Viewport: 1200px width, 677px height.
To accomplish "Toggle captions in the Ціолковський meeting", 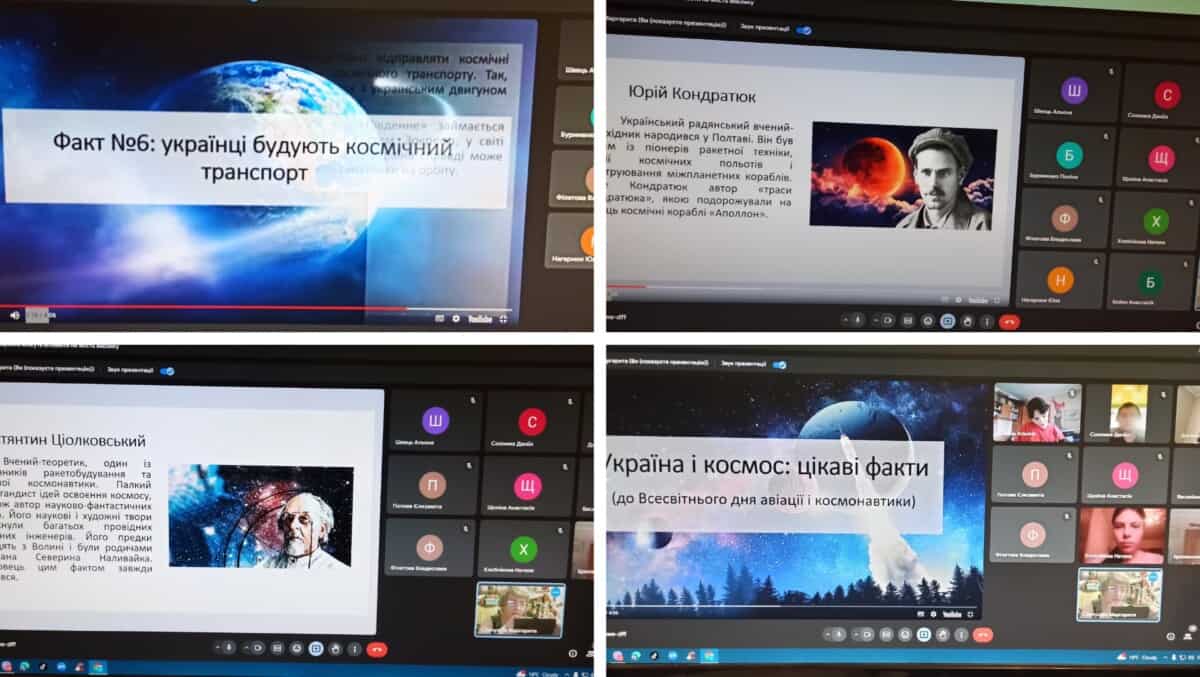I will click(x=278, y=648).
